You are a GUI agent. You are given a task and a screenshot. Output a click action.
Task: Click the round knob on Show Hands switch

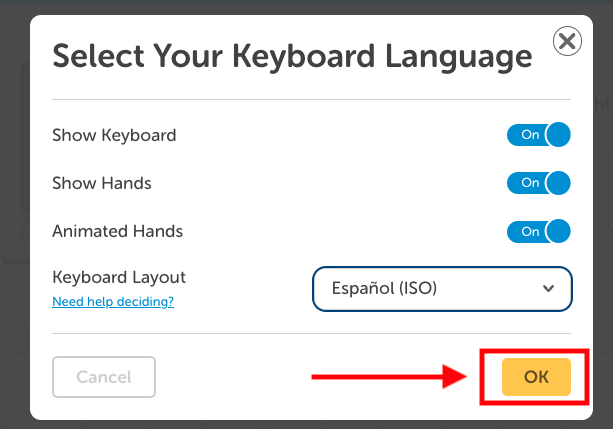(x=558, y=183)
